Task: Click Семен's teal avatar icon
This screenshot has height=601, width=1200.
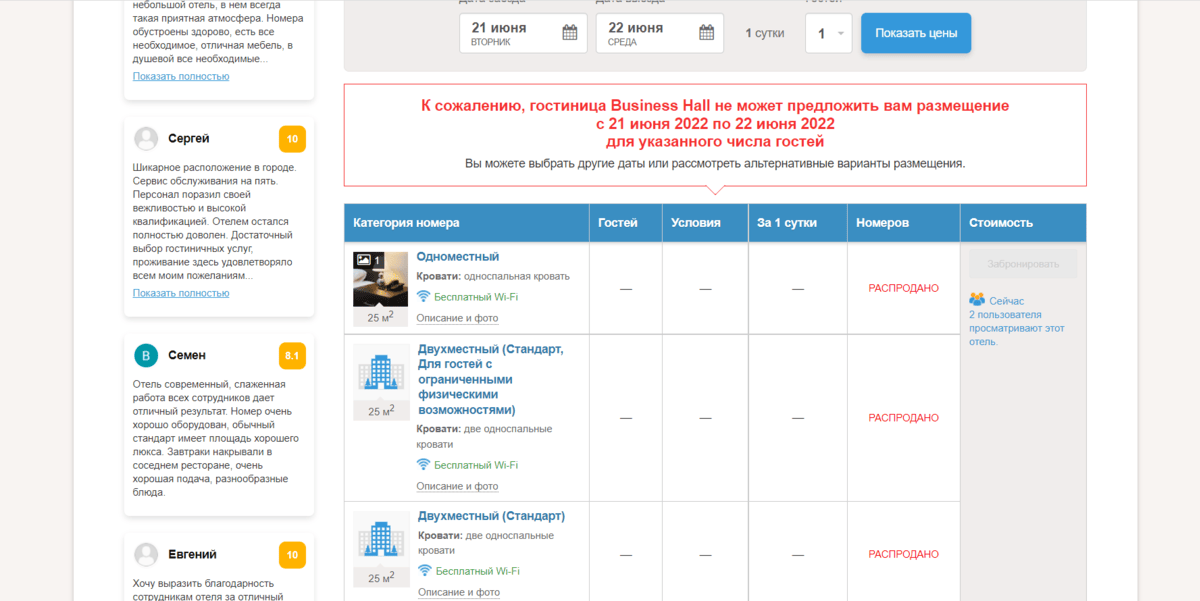Action: pos(146,355)
